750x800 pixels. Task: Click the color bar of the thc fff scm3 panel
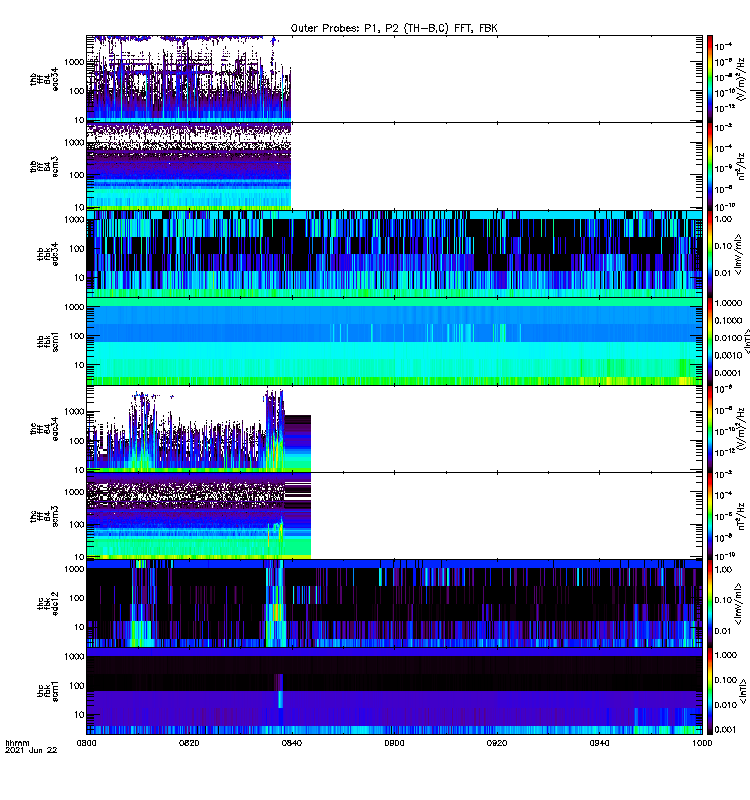coord(709,516)
